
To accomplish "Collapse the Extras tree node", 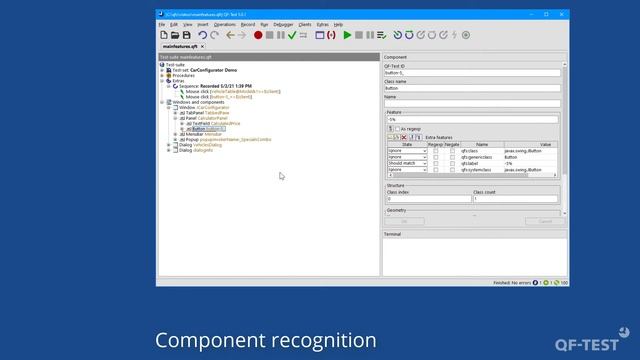I will coord(162,81).
